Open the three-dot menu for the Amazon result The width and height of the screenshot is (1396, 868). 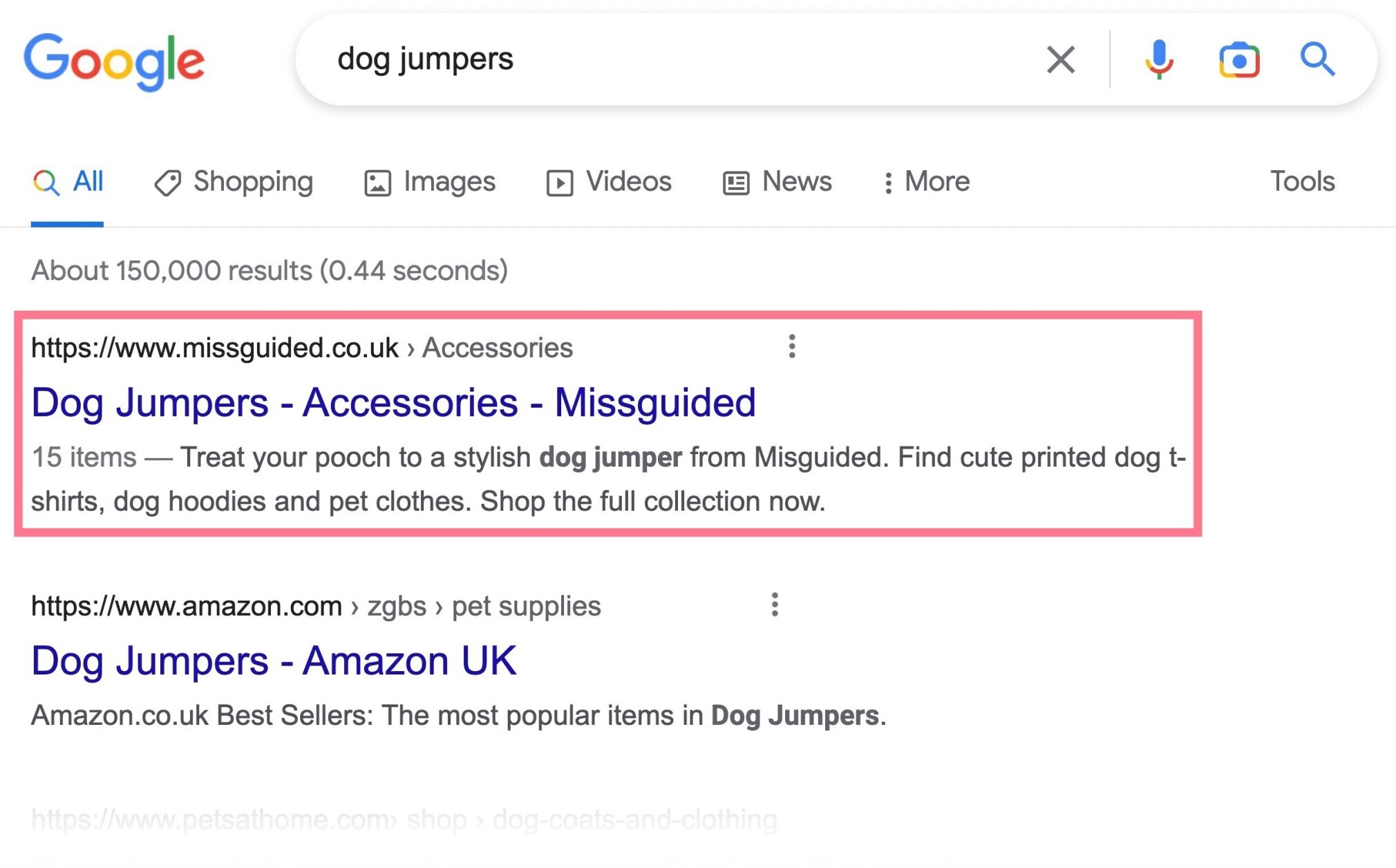(775, 605)
